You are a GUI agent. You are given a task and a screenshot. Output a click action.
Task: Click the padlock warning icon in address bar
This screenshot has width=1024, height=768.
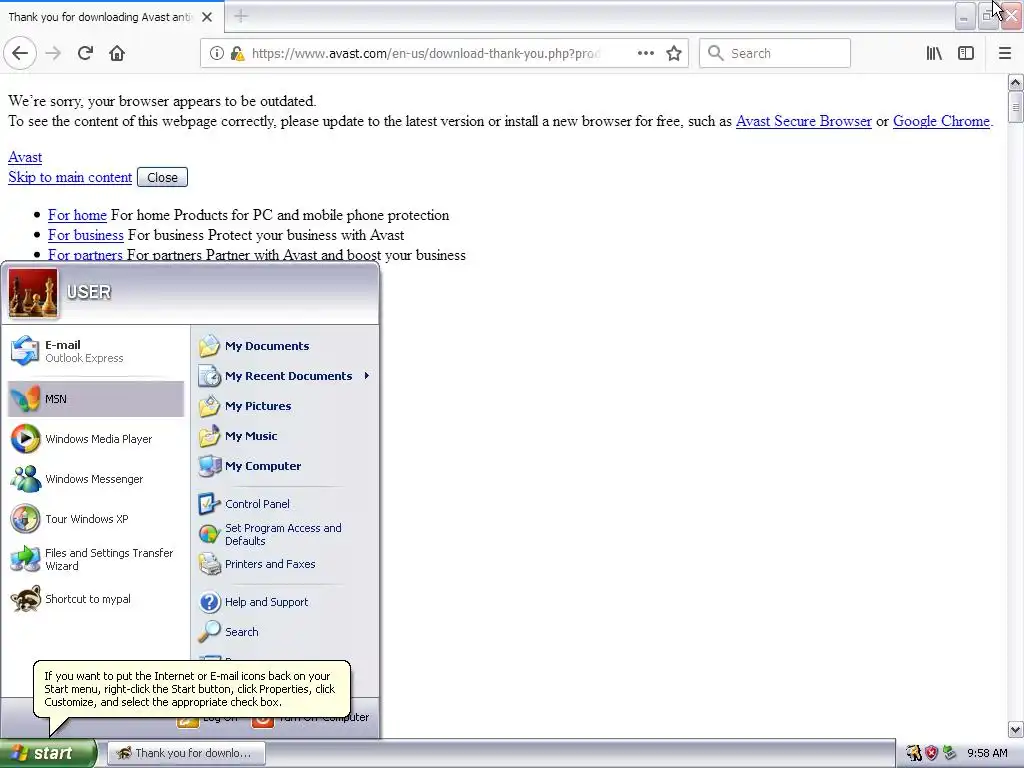coord(238,54)
